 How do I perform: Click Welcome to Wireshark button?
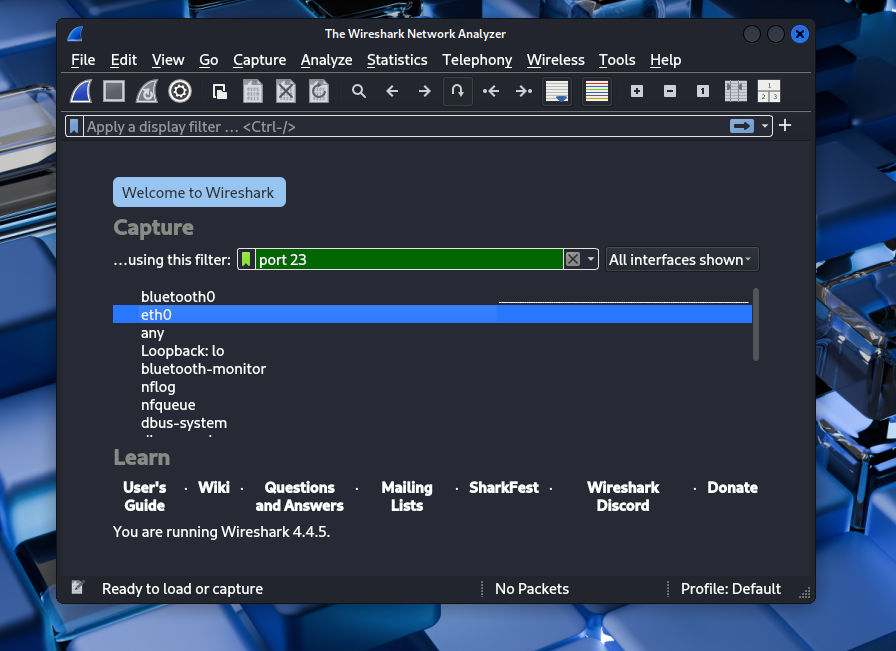199,192
